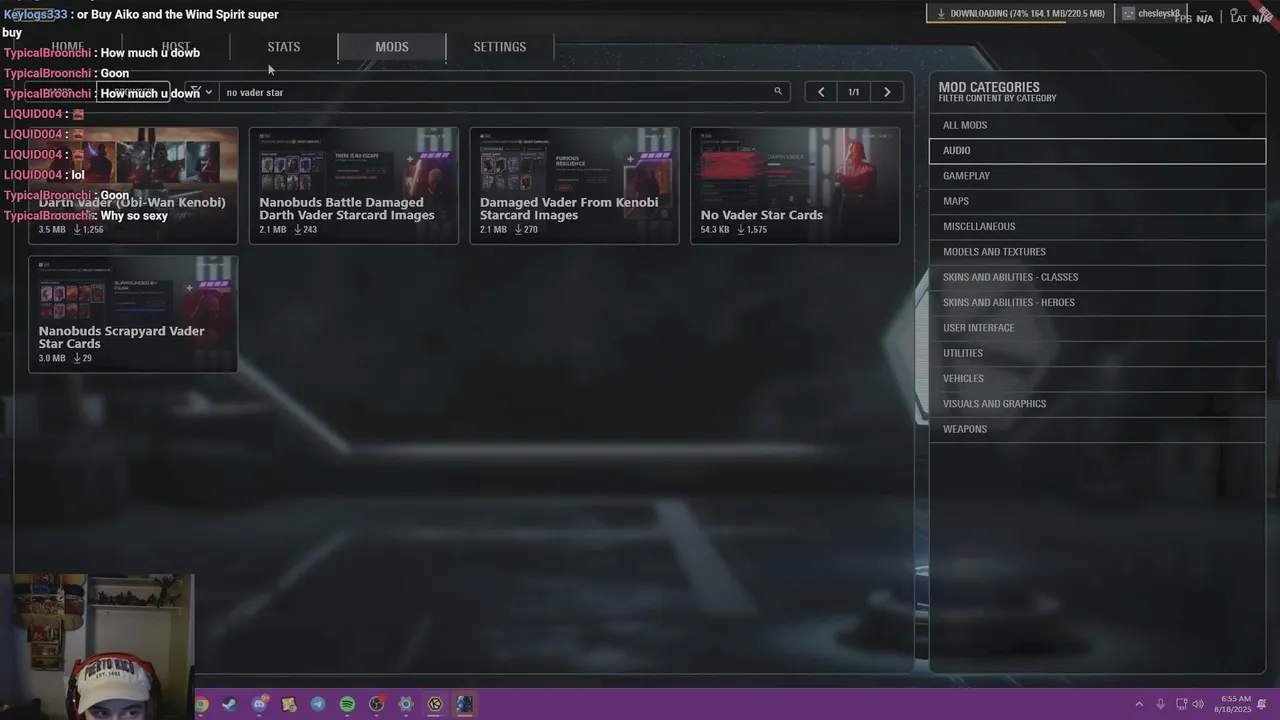Select the All Mods category
Image resolution: width=1280 pixels, height=720 pixels.
point(1097,125)
